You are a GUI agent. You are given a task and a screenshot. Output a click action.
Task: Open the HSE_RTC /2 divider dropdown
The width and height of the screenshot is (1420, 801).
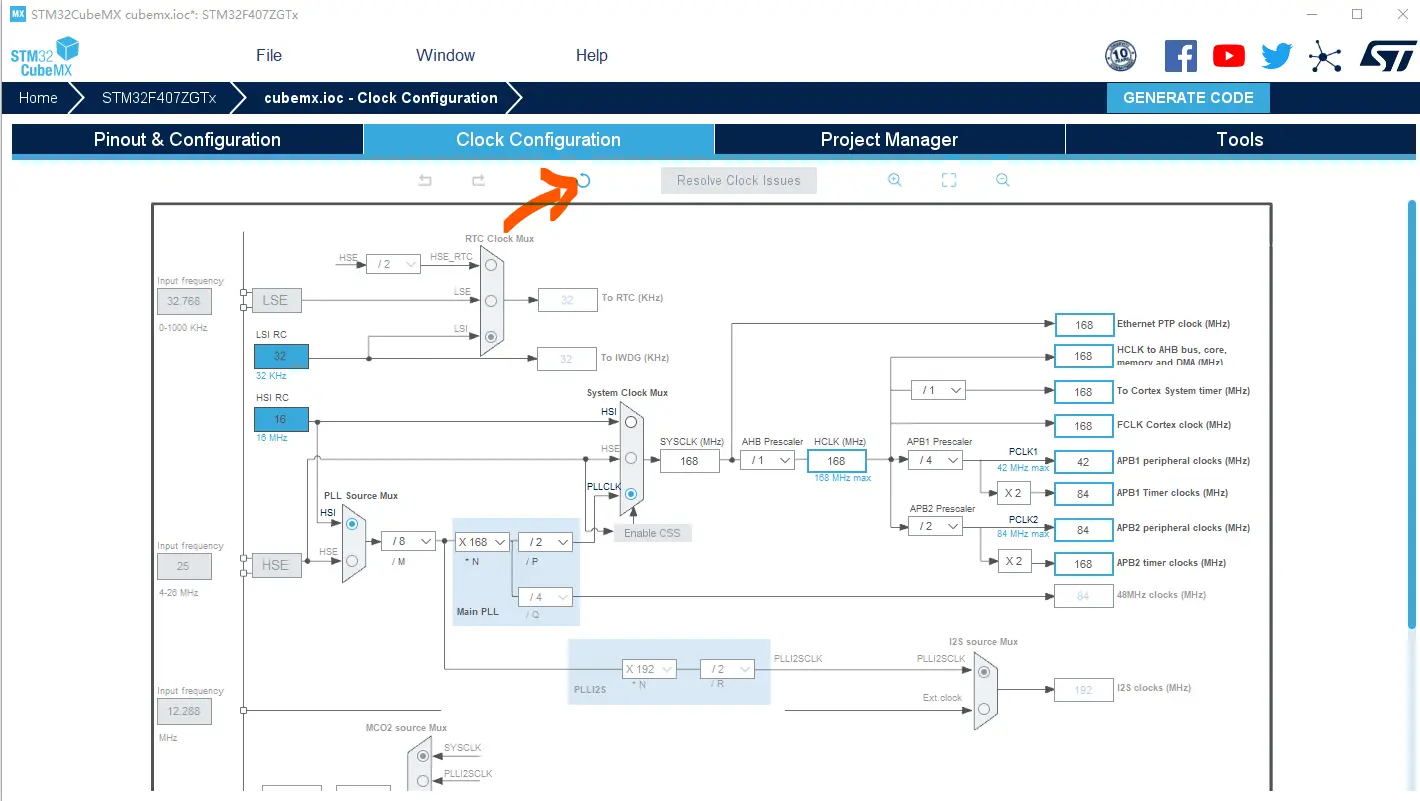pyautogui.click(x=394, y=264)
